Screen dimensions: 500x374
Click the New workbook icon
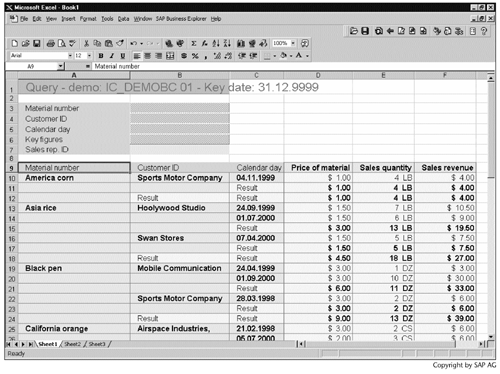coord(15,43)
